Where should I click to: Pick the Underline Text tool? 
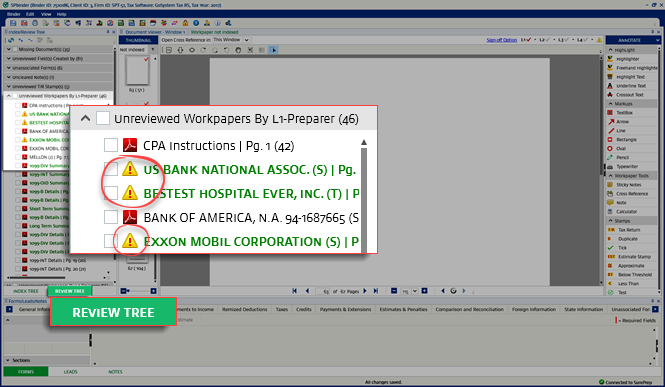pos(631,86)
